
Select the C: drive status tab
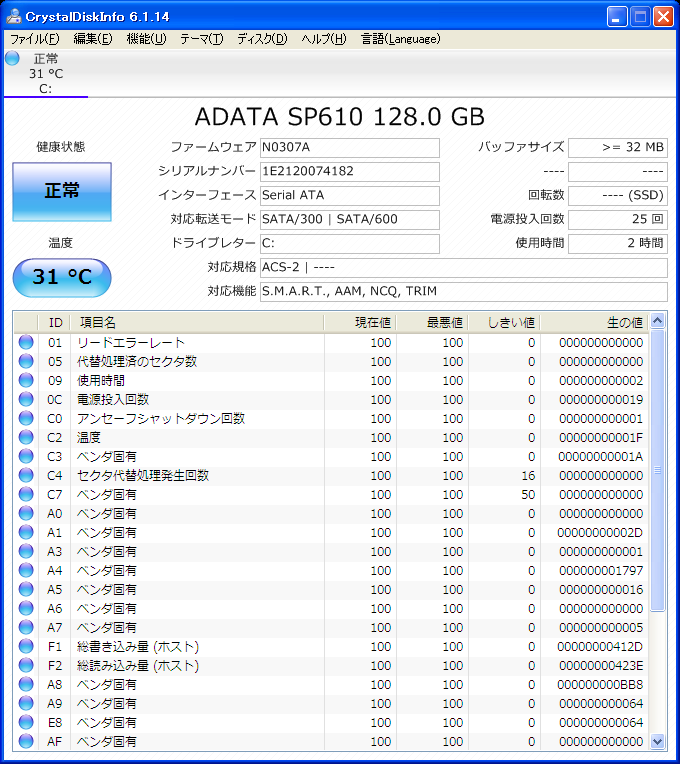tap(46, 73)
